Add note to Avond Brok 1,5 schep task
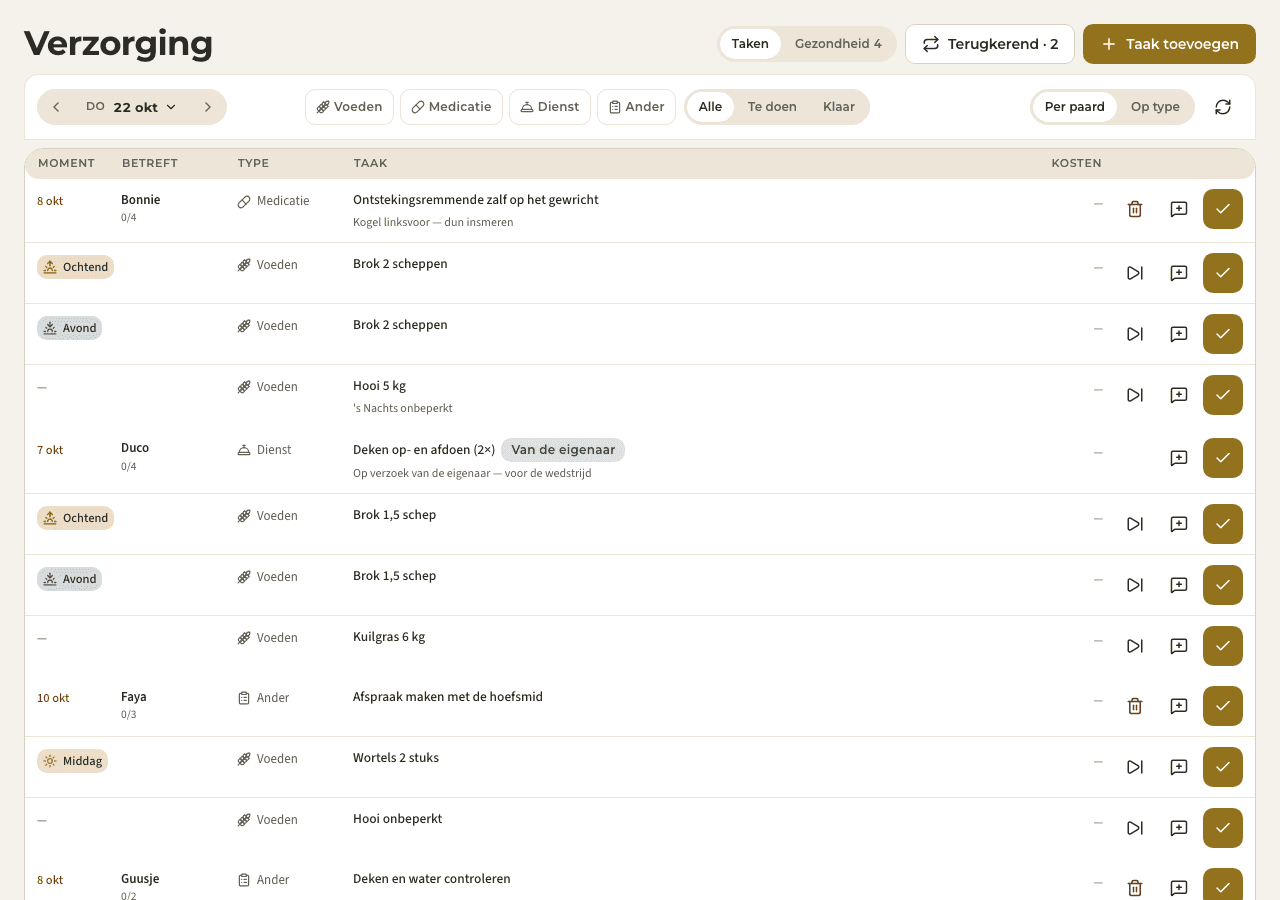The width and height of the screenshot is (1280, 900). [1179, 585]
